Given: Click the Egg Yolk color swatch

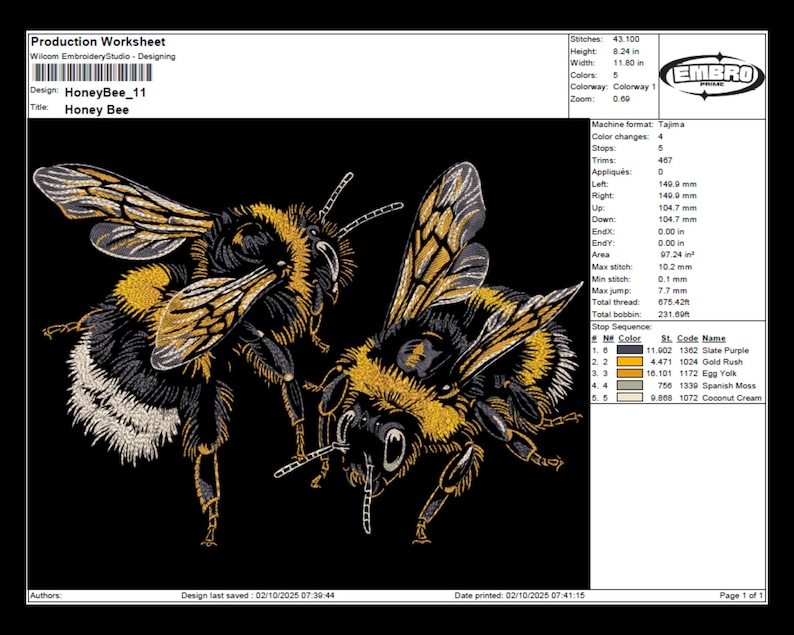Looking at the screenshot, I should click(629, 374).
